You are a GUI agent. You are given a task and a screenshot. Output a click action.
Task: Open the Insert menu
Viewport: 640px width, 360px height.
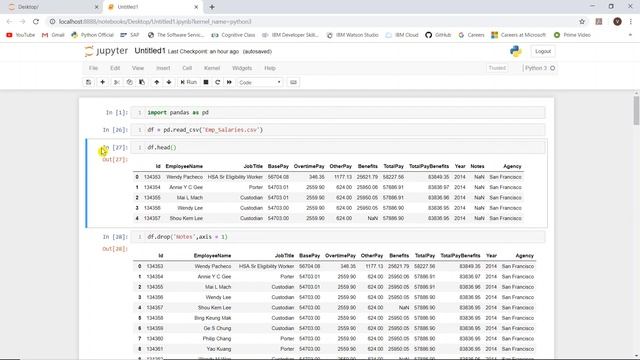(163, 68)
